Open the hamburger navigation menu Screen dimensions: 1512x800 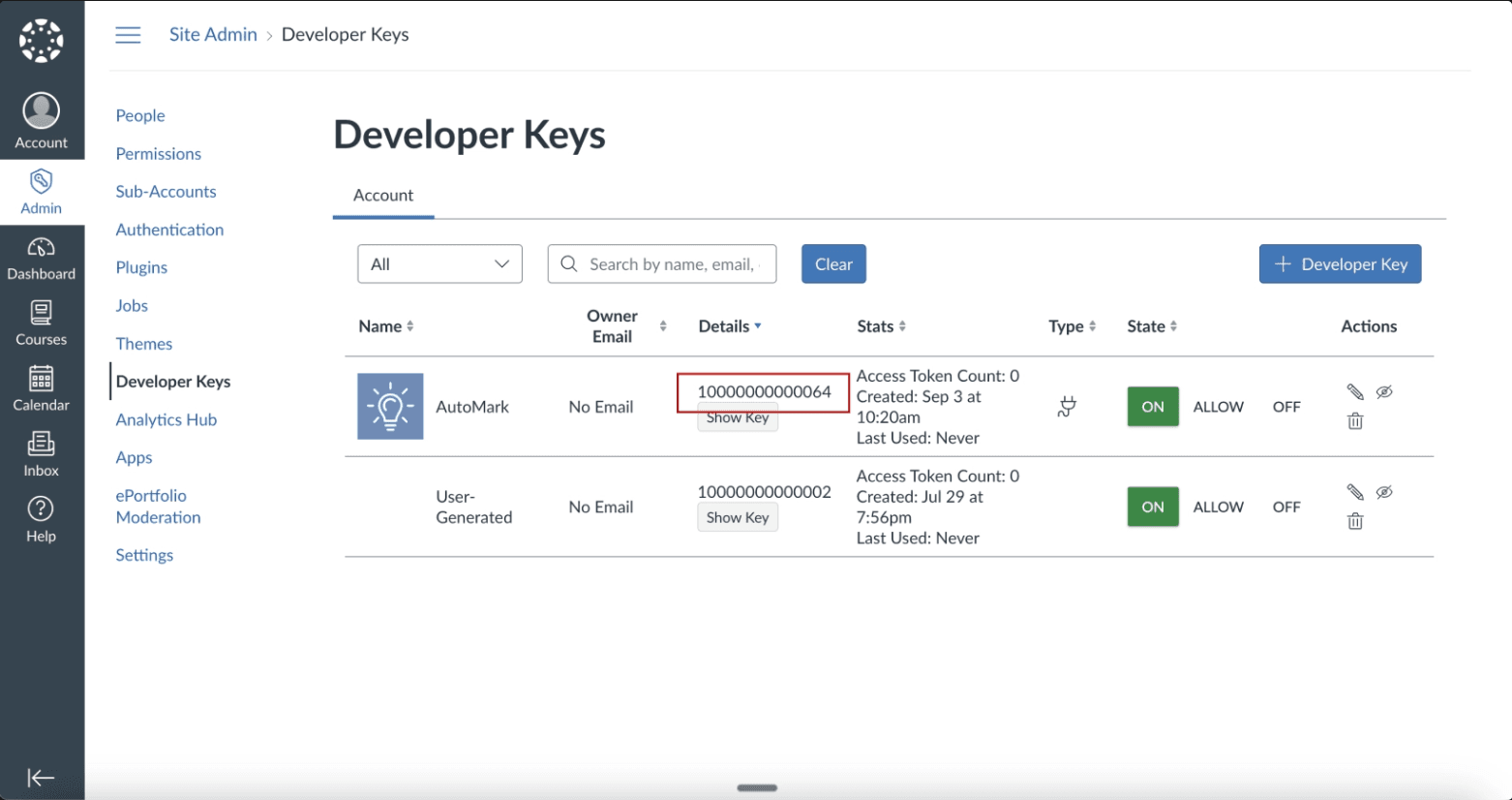(x=128, y=34)
